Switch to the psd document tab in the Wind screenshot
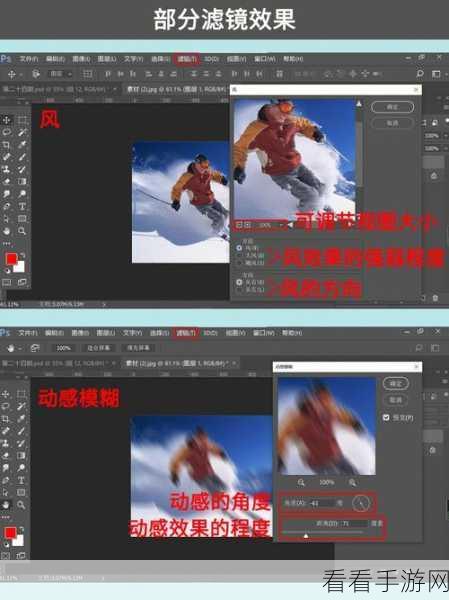The image size is (449, 600). click(58, 89)
